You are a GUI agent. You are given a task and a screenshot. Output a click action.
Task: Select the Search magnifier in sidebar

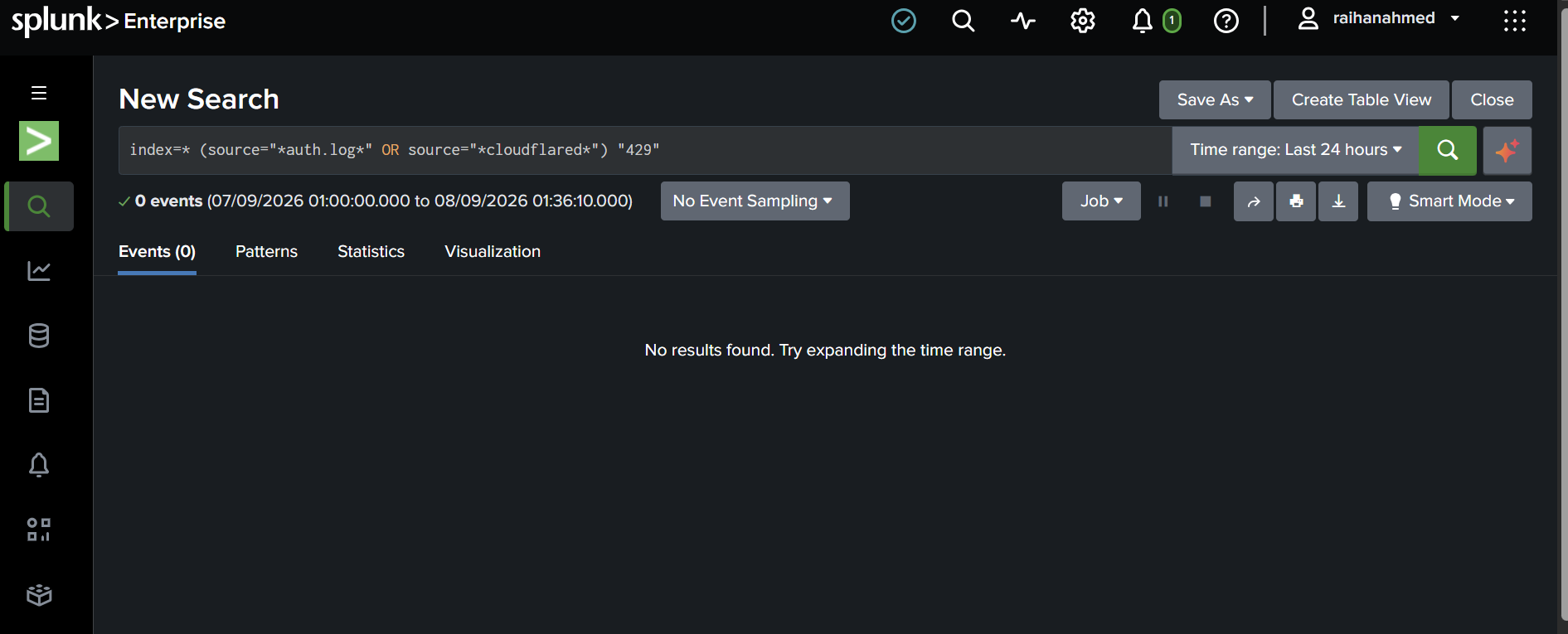39,206
